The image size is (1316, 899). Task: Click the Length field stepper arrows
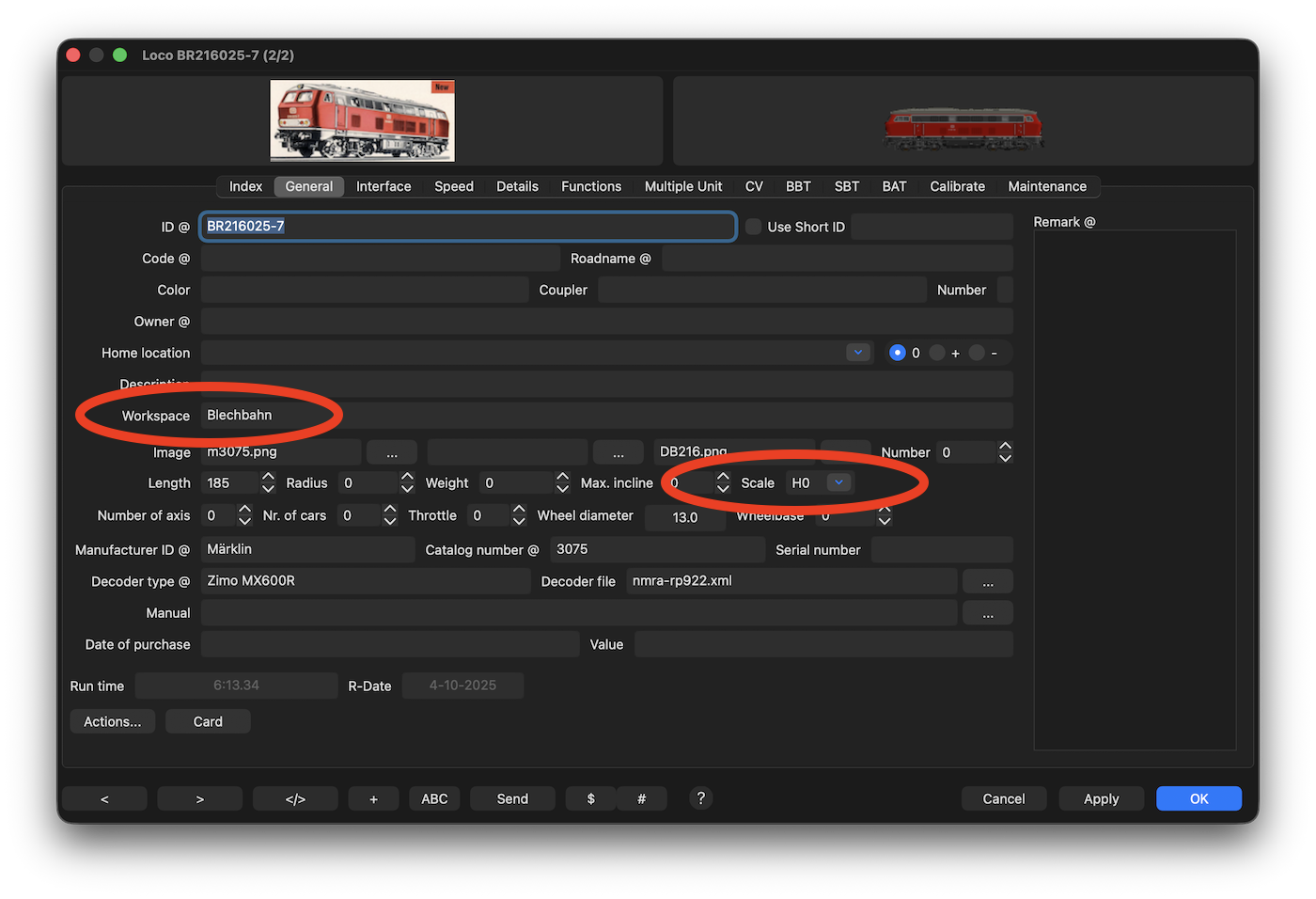tap(268, 482)
